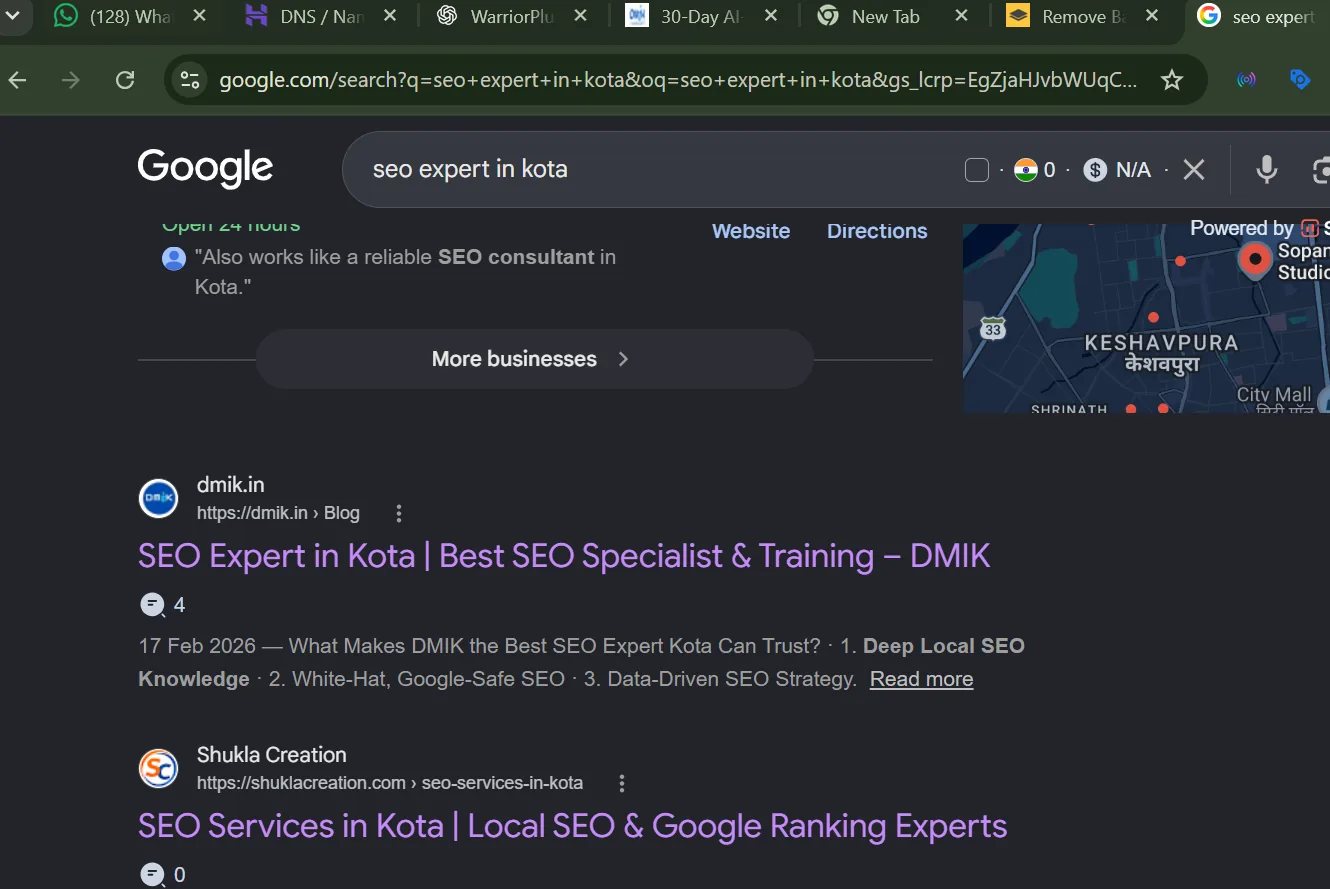Click Read more in DMIK snippet
This screenshot has height=889, width=1330.
[x=921, y=679]
